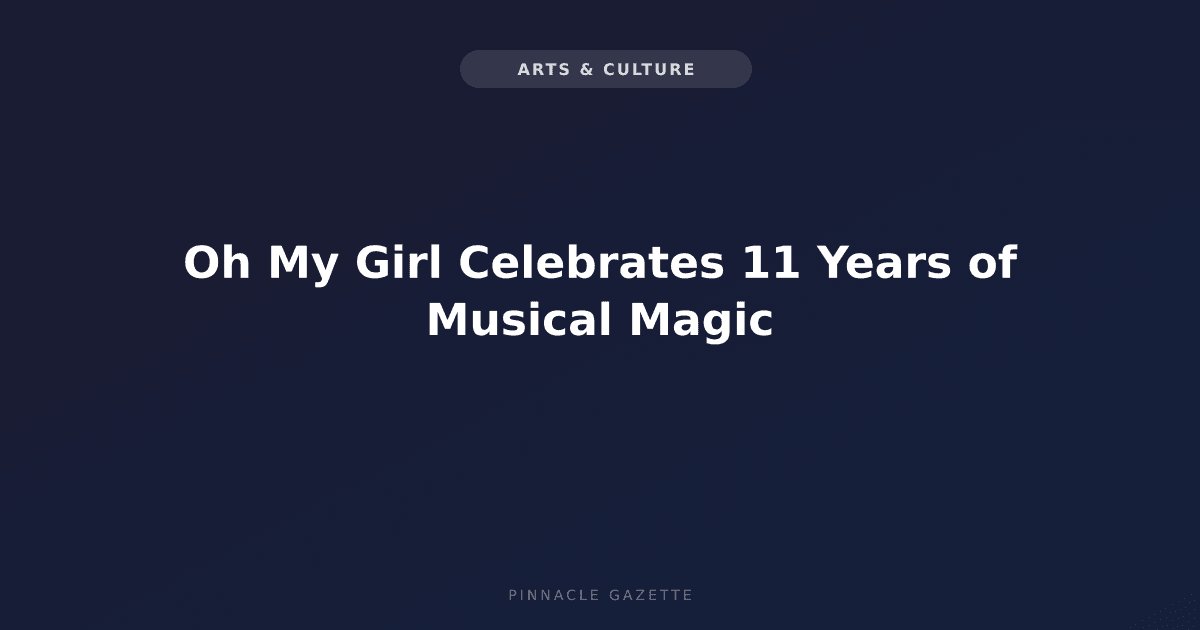Click the ampersand in the category badge

[587, 69]
